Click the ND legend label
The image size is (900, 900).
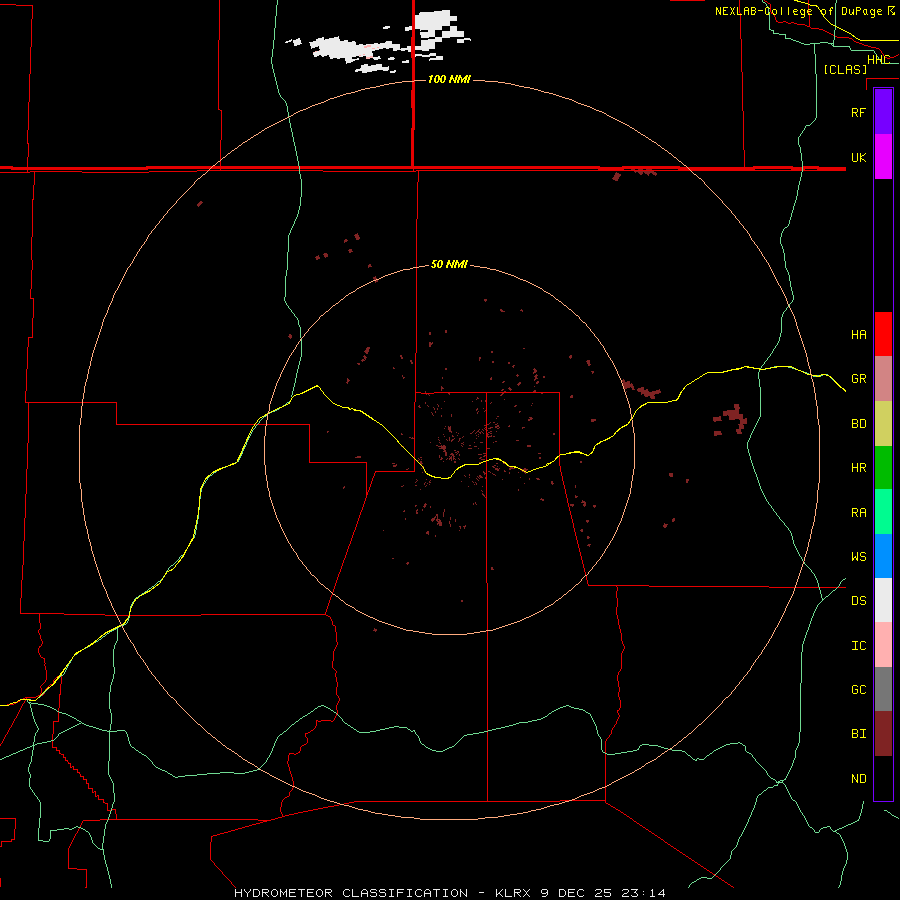858,778
